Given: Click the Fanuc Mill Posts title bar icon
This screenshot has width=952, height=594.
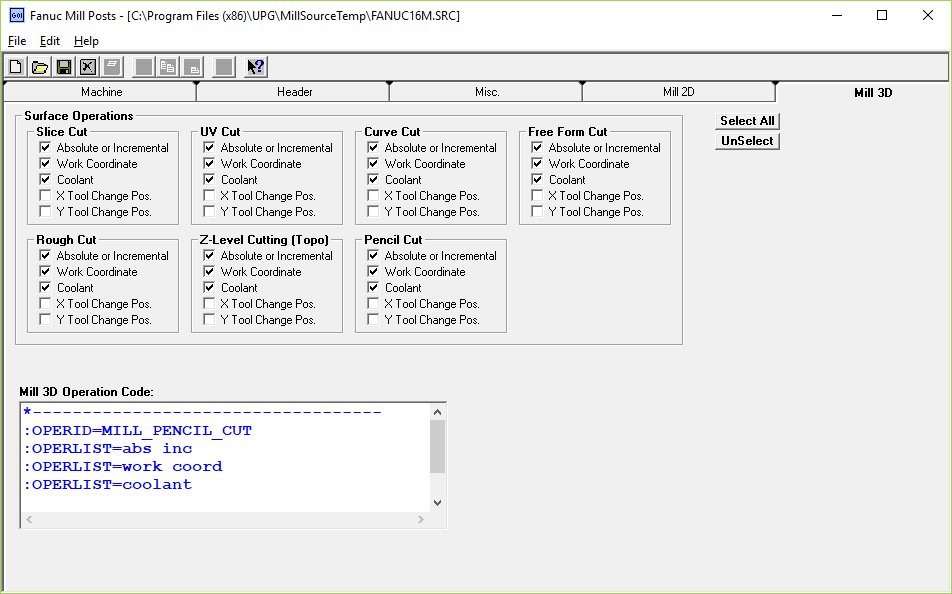Looking at the screenshot, I should [17, 15].
